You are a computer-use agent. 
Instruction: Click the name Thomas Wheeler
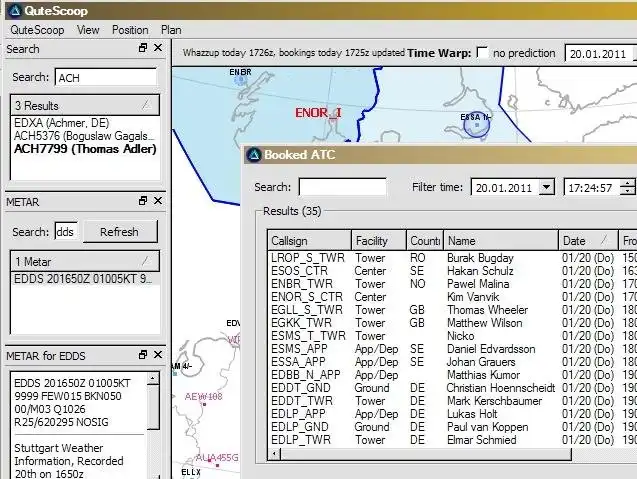pos(487,310)
